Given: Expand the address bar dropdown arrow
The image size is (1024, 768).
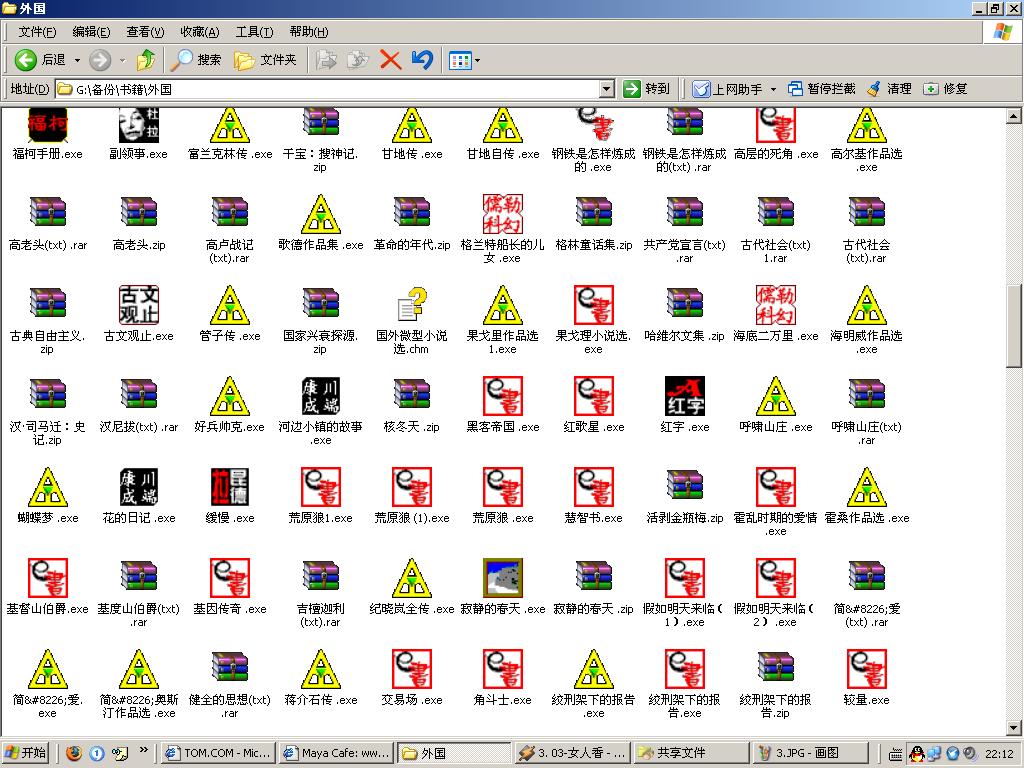Looking at the screenshot, I should [606, 89].
